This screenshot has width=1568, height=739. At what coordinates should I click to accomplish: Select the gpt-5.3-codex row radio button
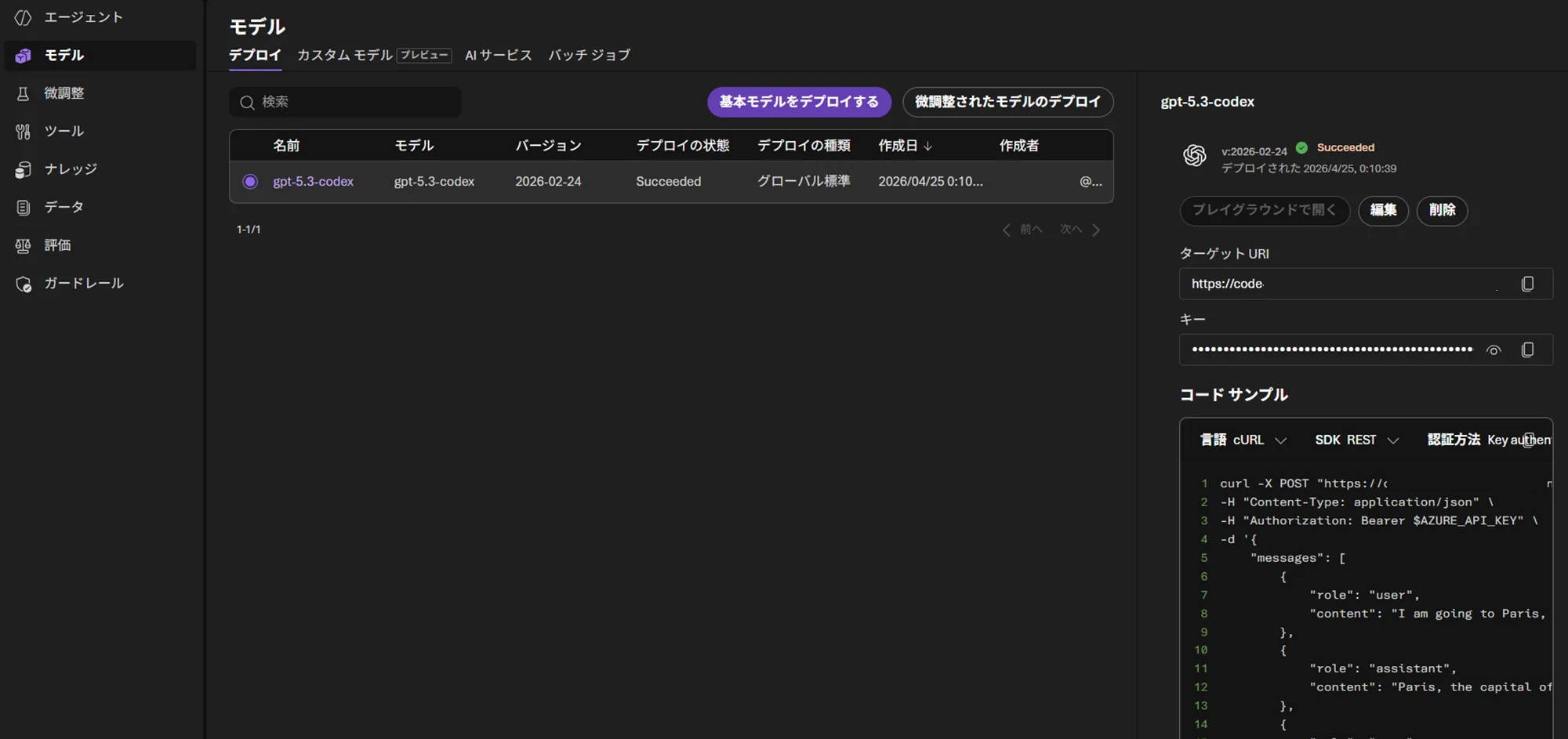point(250,182)
